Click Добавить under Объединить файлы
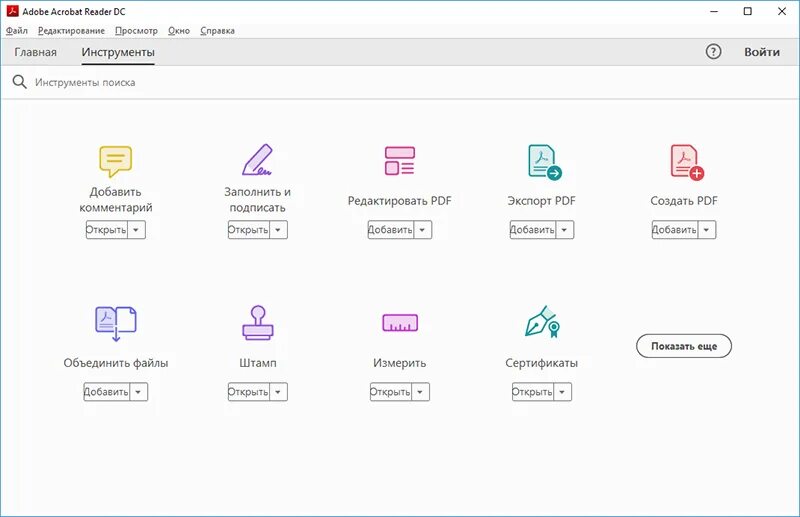 [107, 392]
